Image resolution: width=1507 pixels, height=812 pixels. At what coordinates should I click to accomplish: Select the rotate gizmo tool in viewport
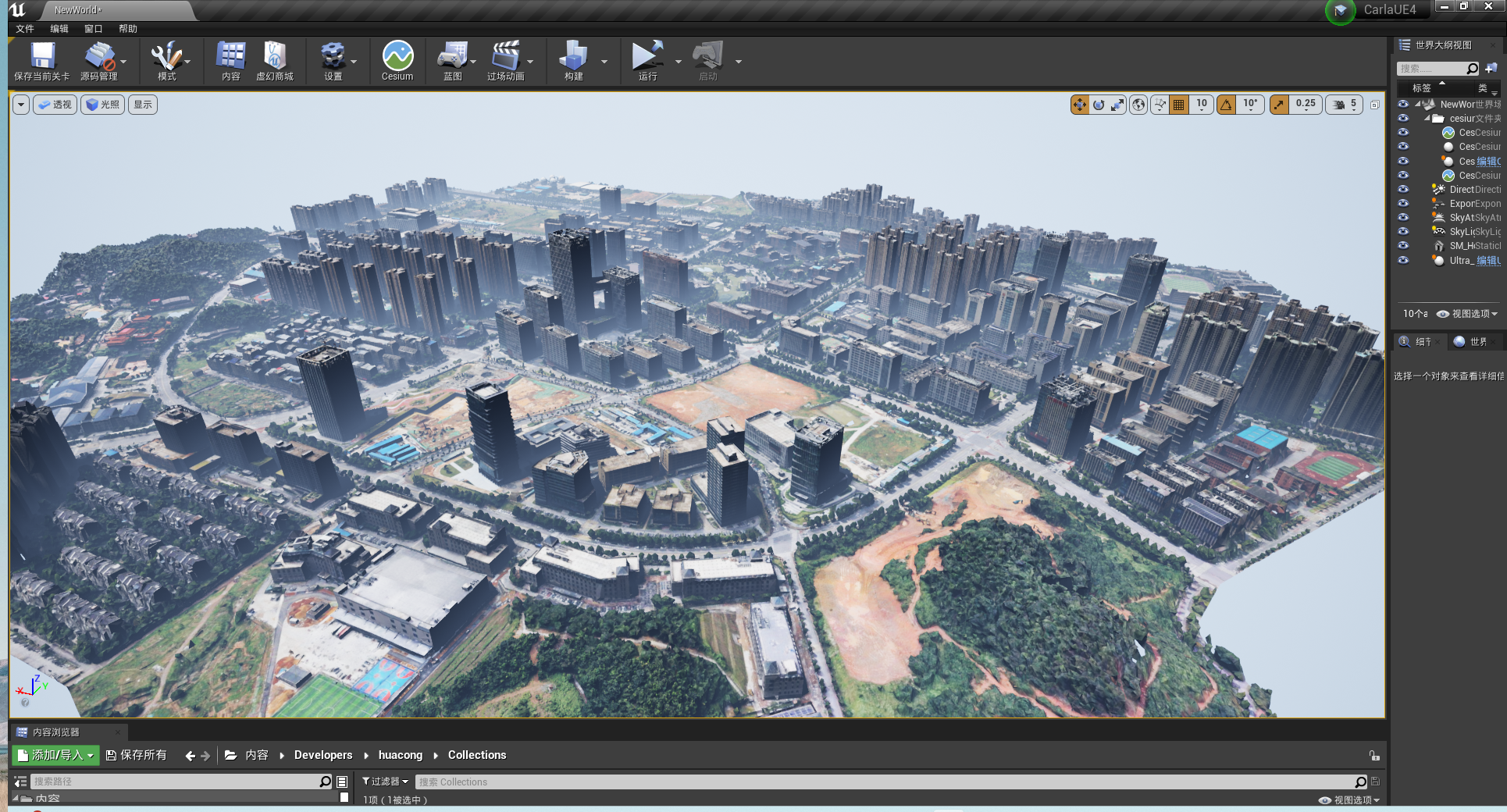[x=1099, y=105]
